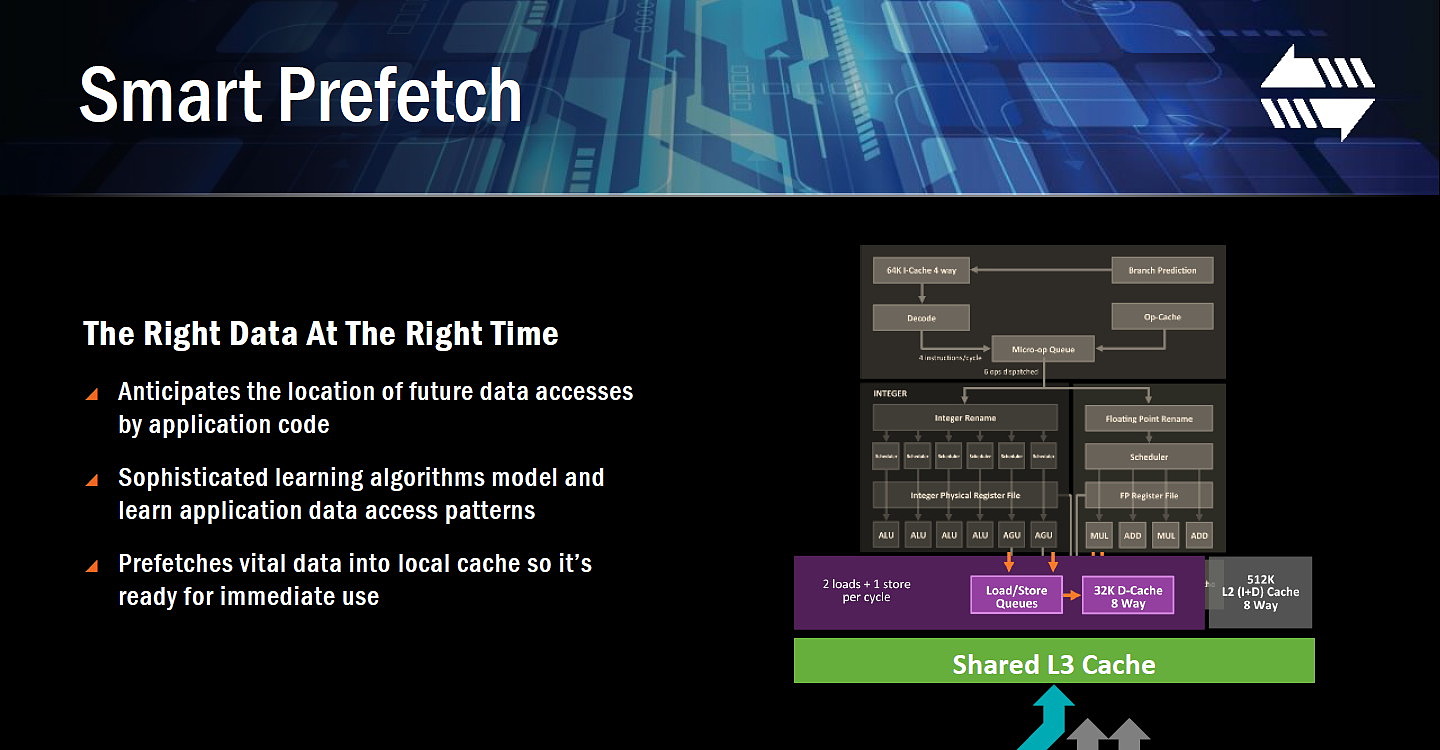Viewport: 1440px width, 750px height.
Task: Click the orange bullet beside 'Sophisticated learning algorithms'
Action: [x=92, y=480]
